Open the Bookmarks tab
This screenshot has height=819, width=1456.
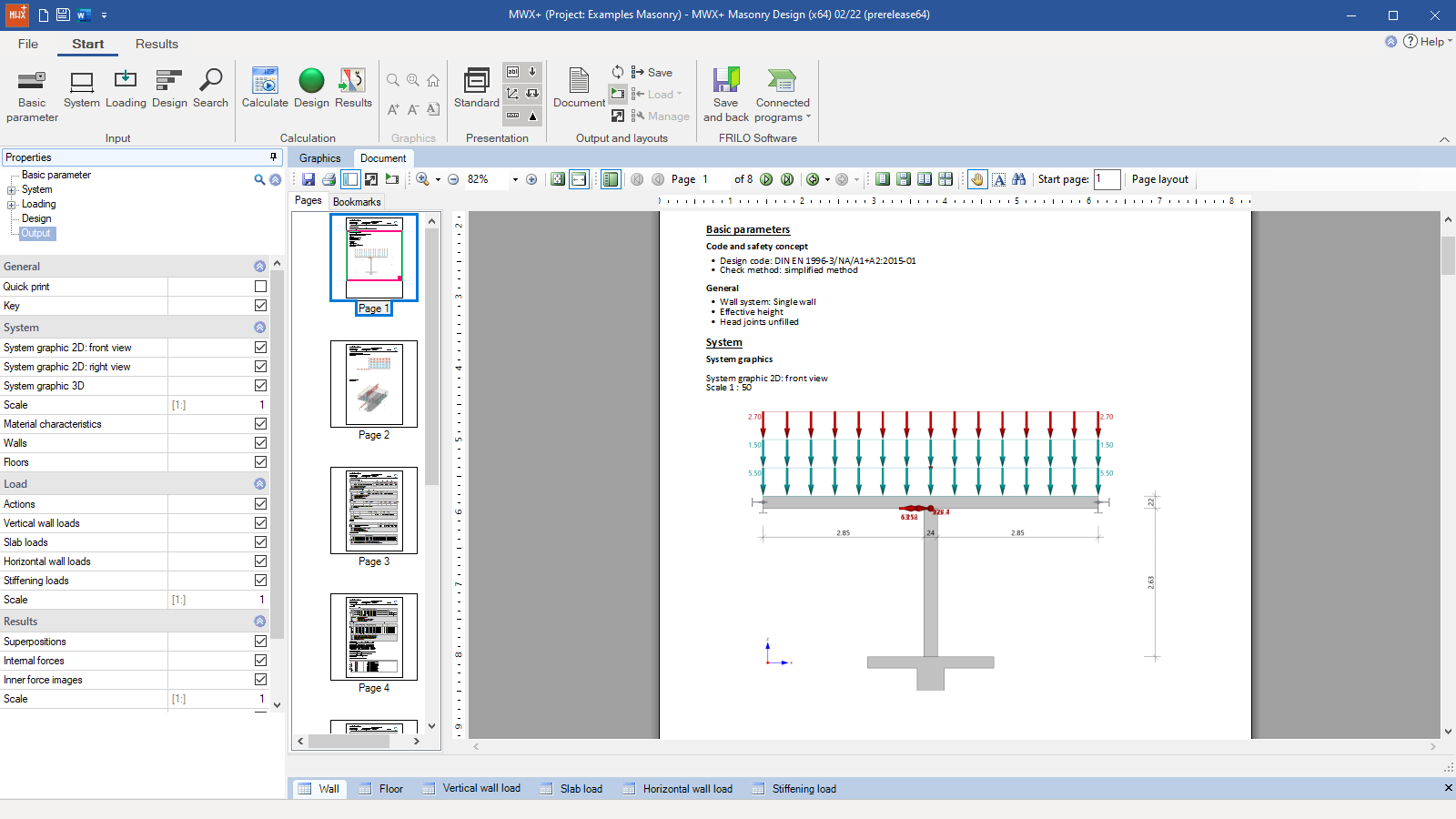[357, 202]
